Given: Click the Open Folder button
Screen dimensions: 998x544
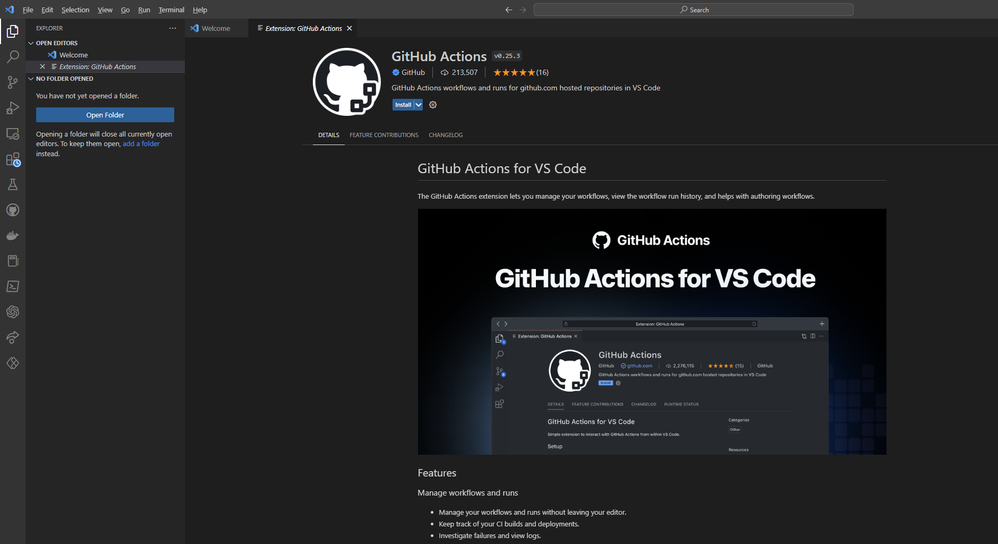Looking at the screenshot, I should [105, 115].
